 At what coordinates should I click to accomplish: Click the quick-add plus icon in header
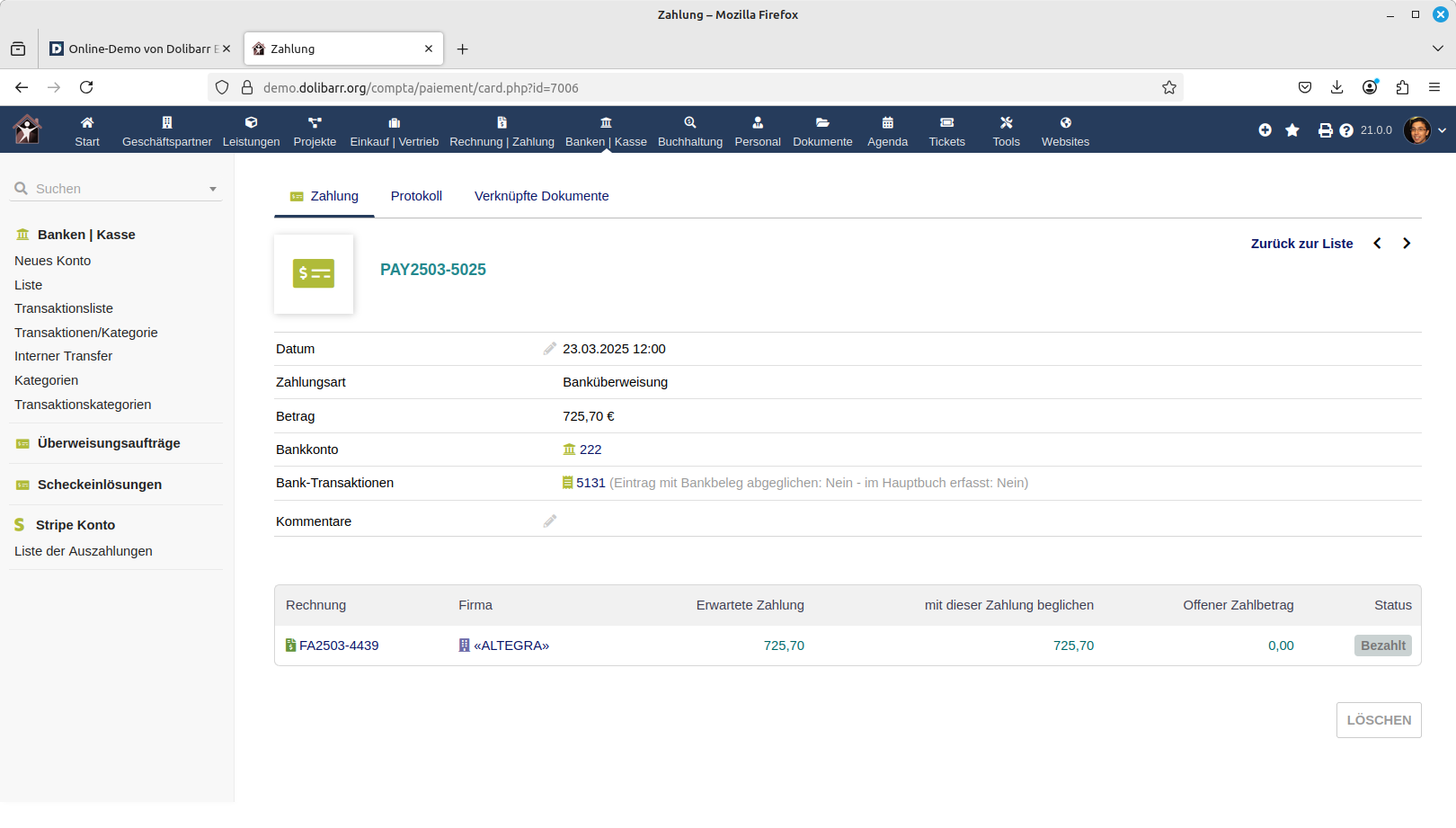tap(1265, 130)
